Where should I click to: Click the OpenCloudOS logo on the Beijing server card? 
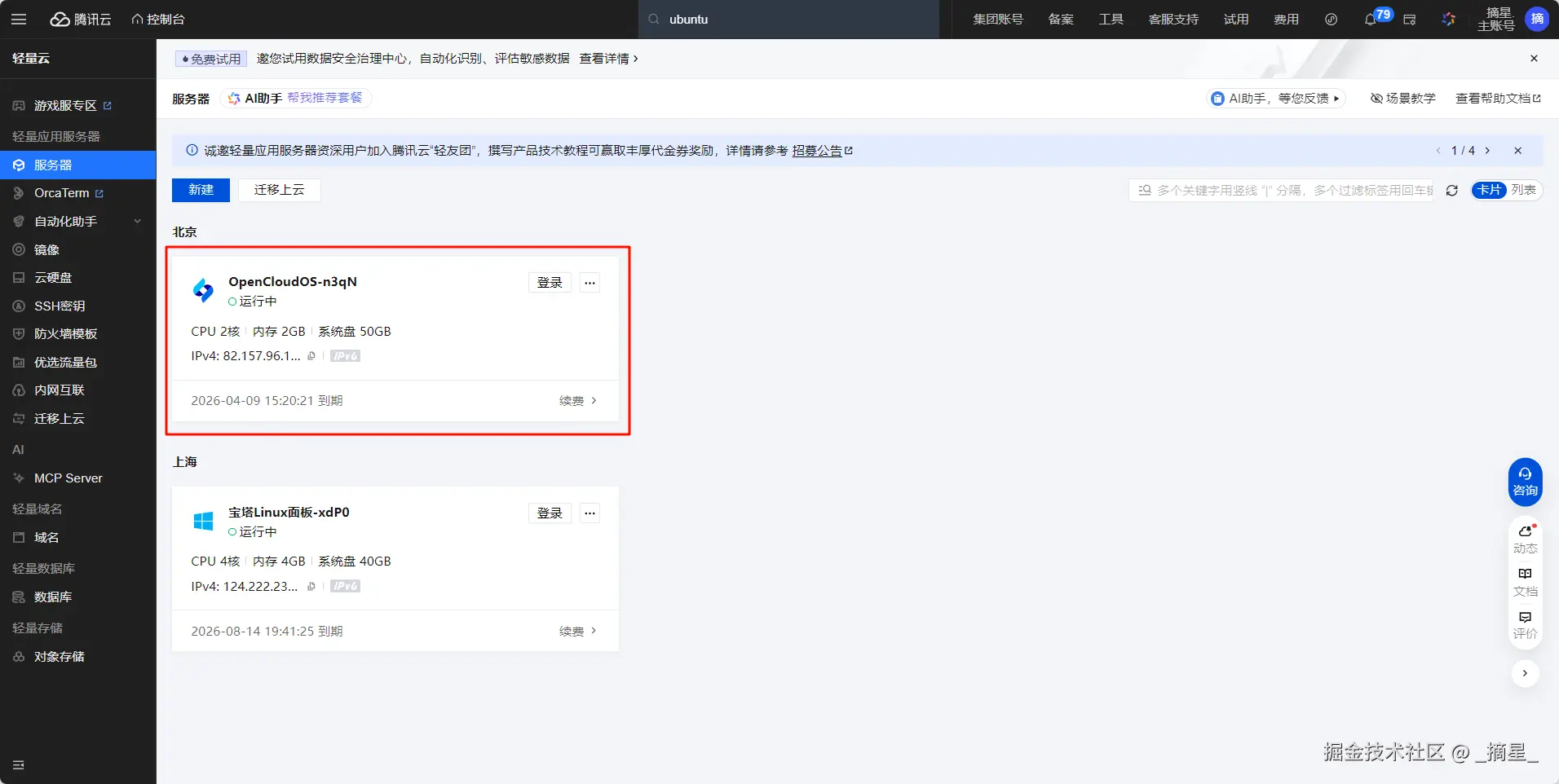203,290
